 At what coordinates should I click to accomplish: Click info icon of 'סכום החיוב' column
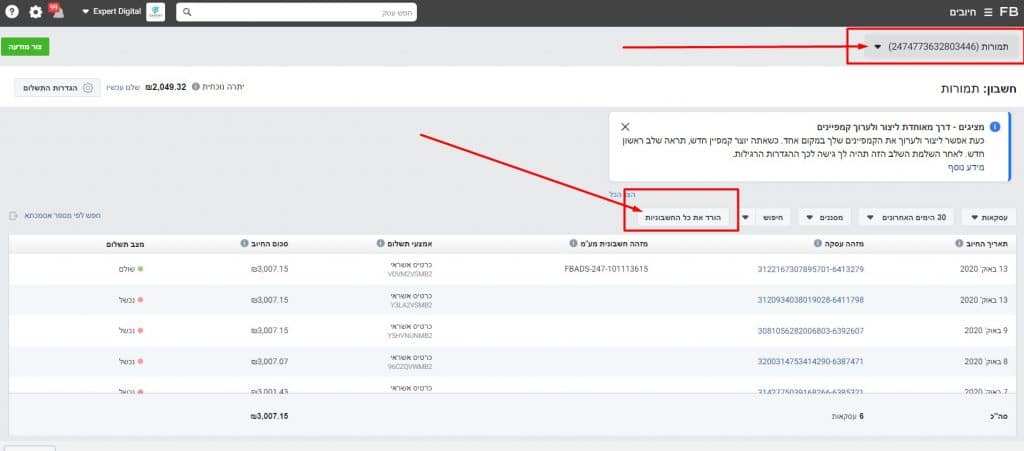(244, 243)
